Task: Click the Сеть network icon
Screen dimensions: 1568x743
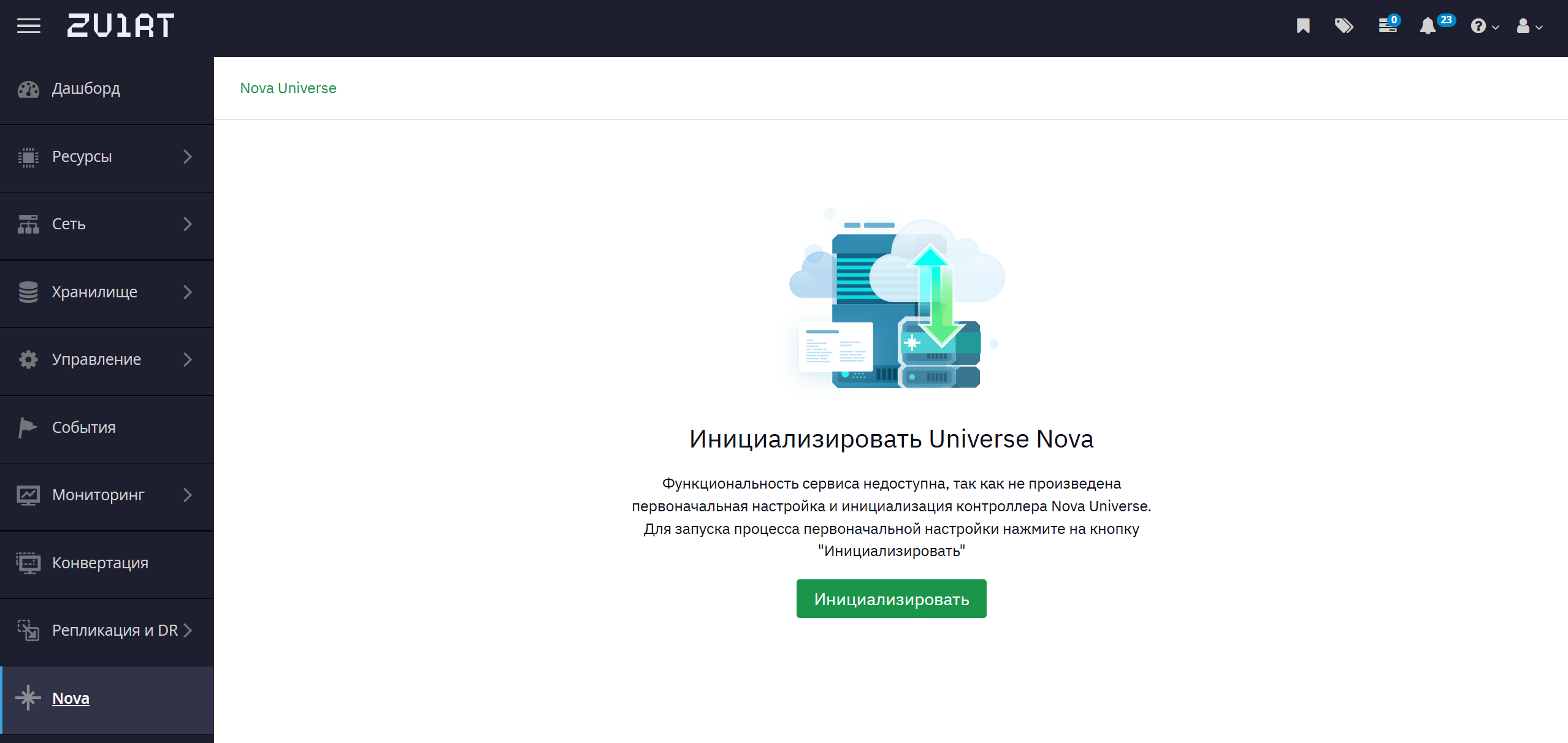Action: click(x=28, y=224)
